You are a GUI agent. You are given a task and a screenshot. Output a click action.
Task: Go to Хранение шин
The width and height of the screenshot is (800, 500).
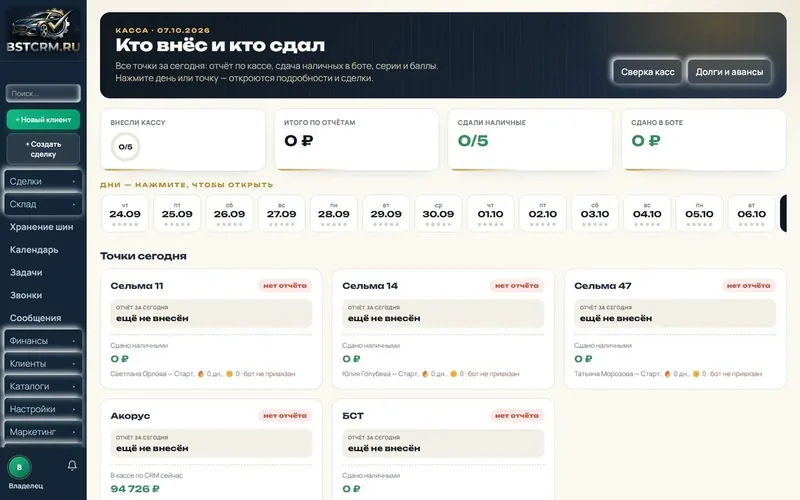click(41, 227)
